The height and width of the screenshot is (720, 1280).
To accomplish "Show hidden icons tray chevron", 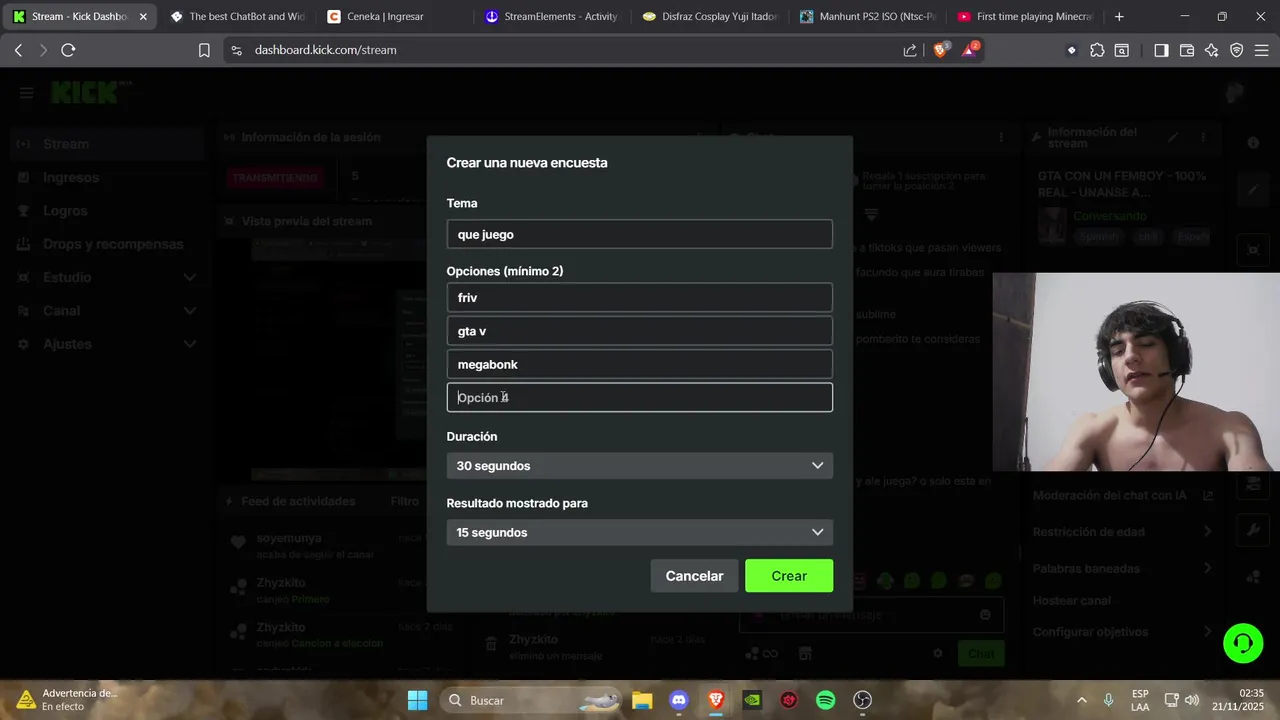I will [1081, 700].
